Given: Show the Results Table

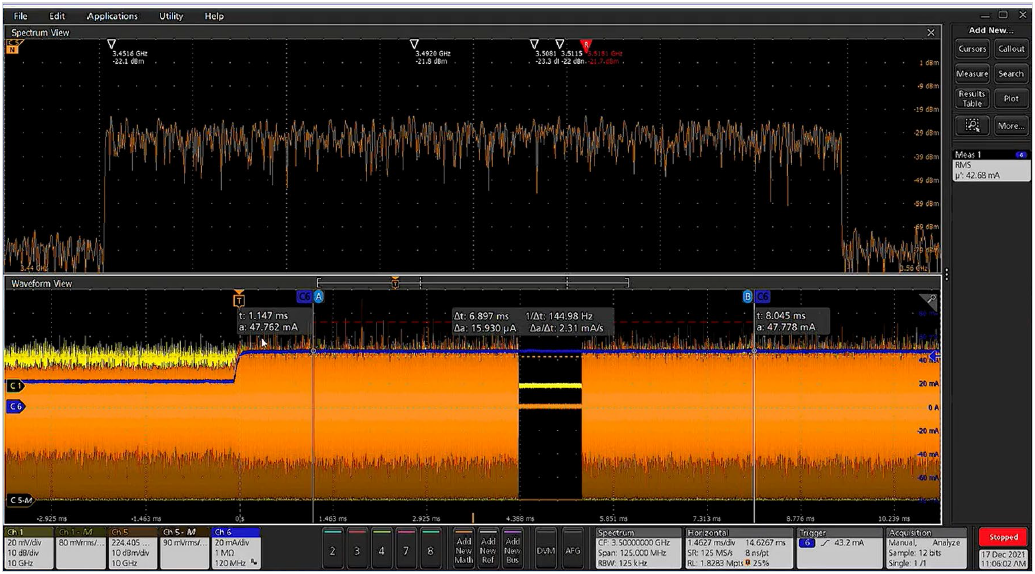Looking at the screenshot, I should 972,98.
